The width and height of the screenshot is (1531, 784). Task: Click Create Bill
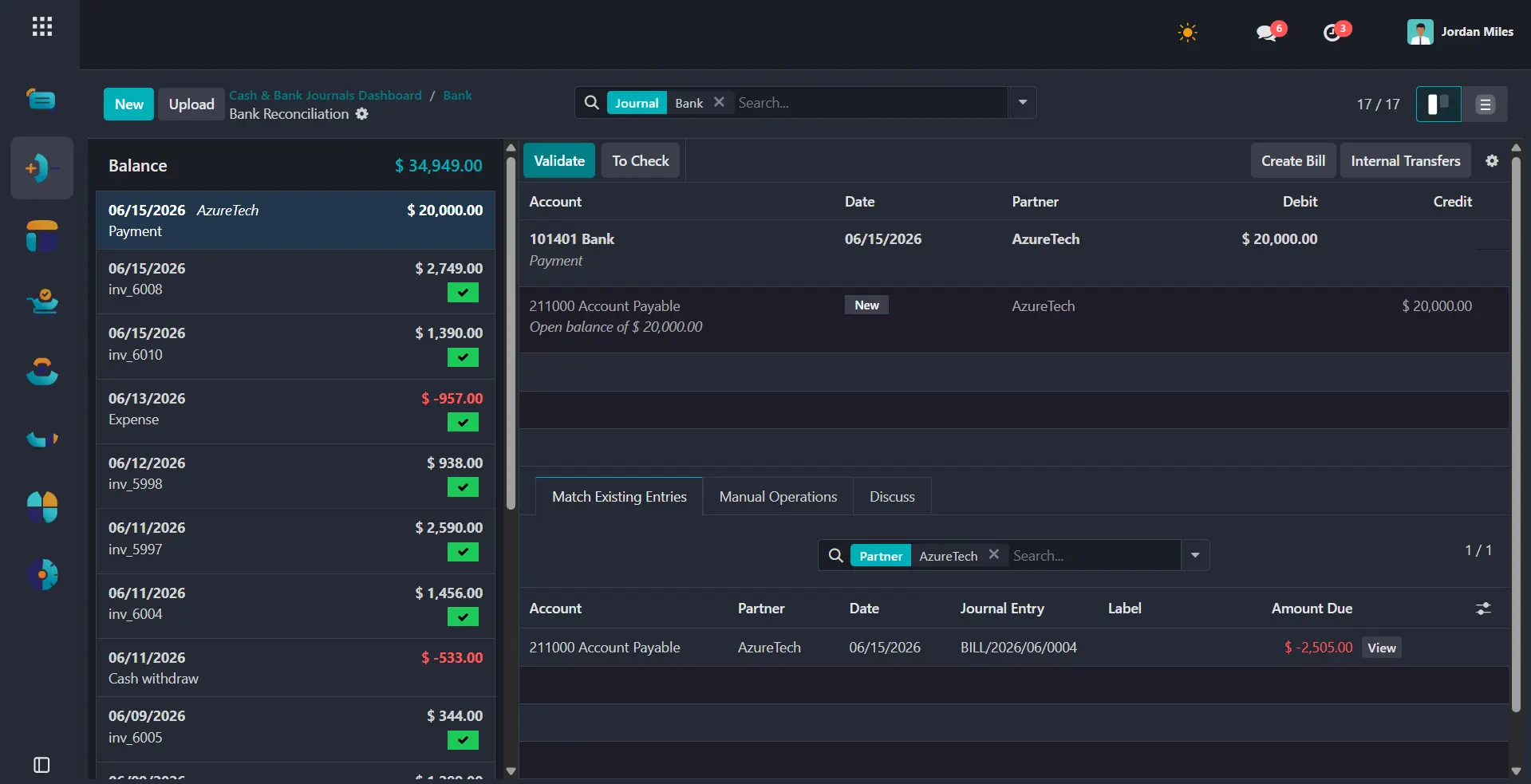click(x=1293, y=161)
